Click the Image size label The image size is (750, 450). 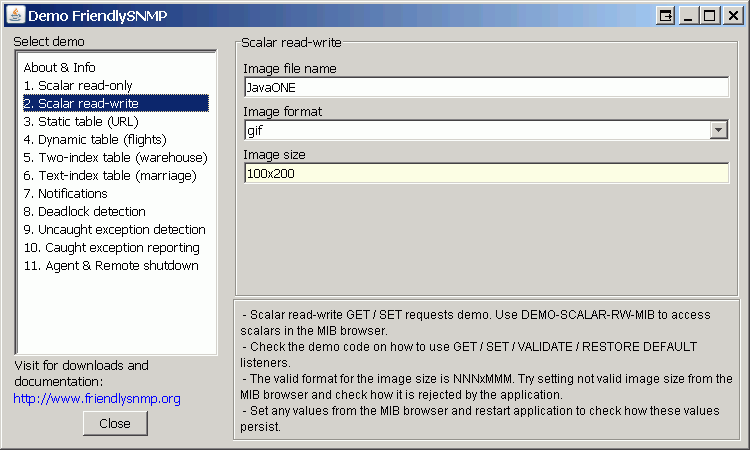[x=274, y=155]
